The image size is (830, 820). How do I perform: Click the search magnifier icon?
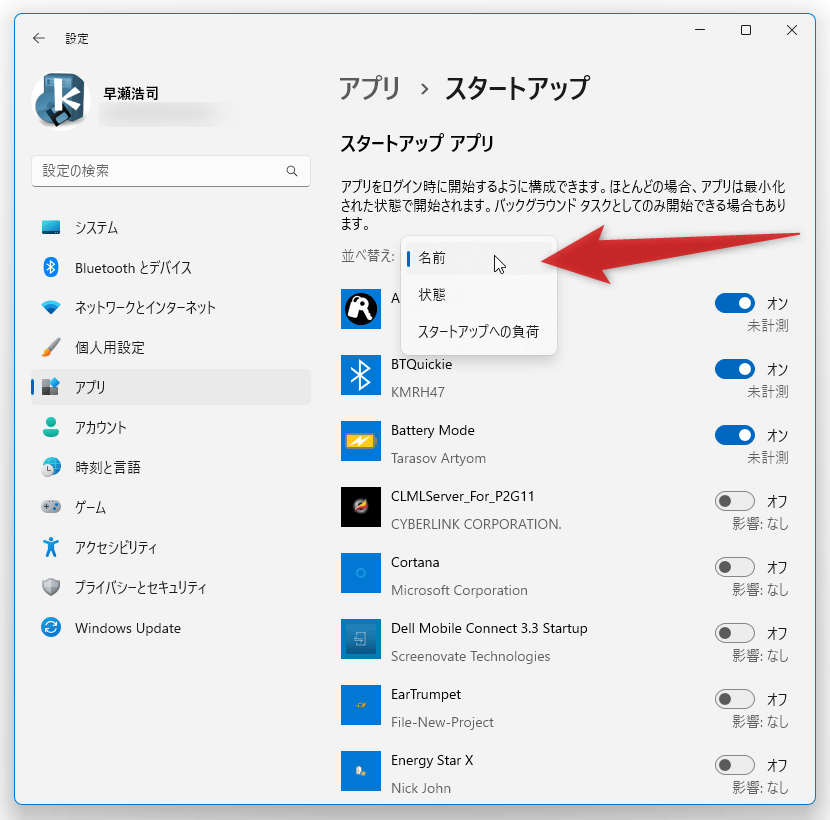292,171
